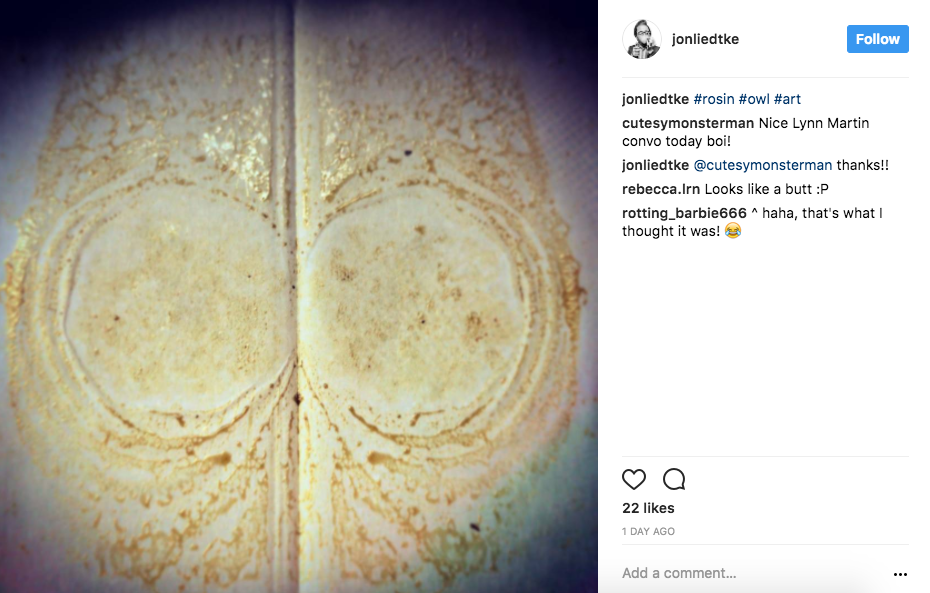Open the #owl hashtag
930x593 pixels.
pos(754,99)
